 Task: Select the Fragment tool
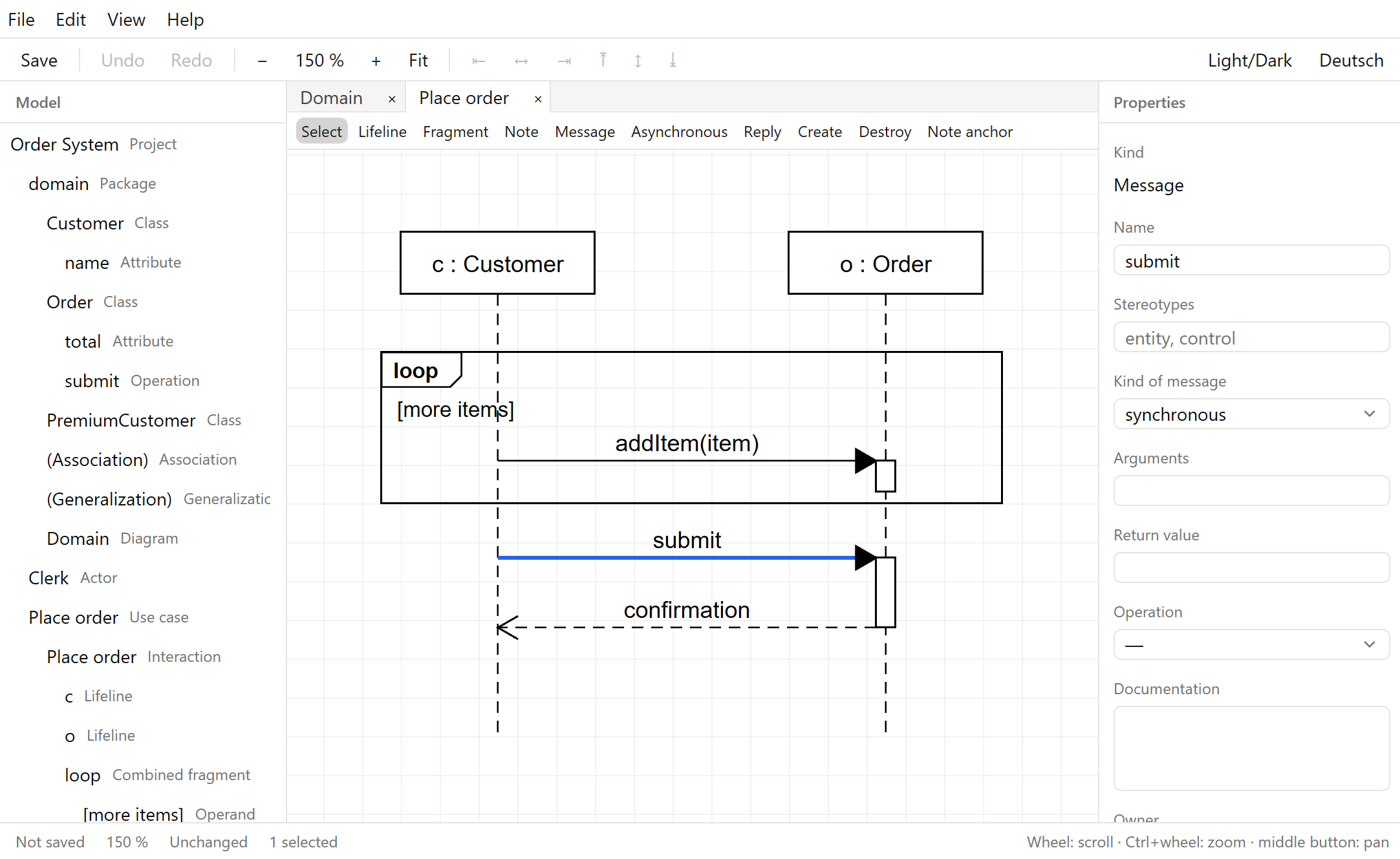(455, 132)
